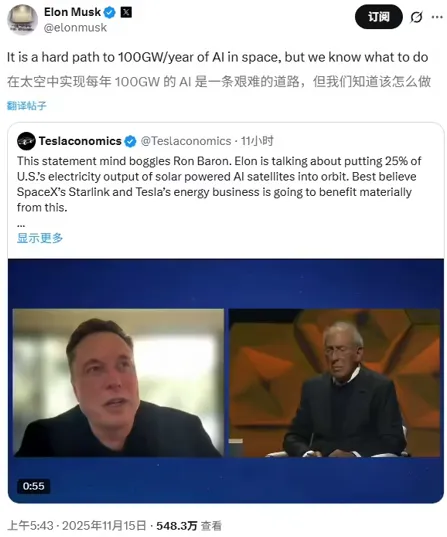Click the verified badge next to Teslaconomics
447x537 pixels.
click(x=130, y=141)
